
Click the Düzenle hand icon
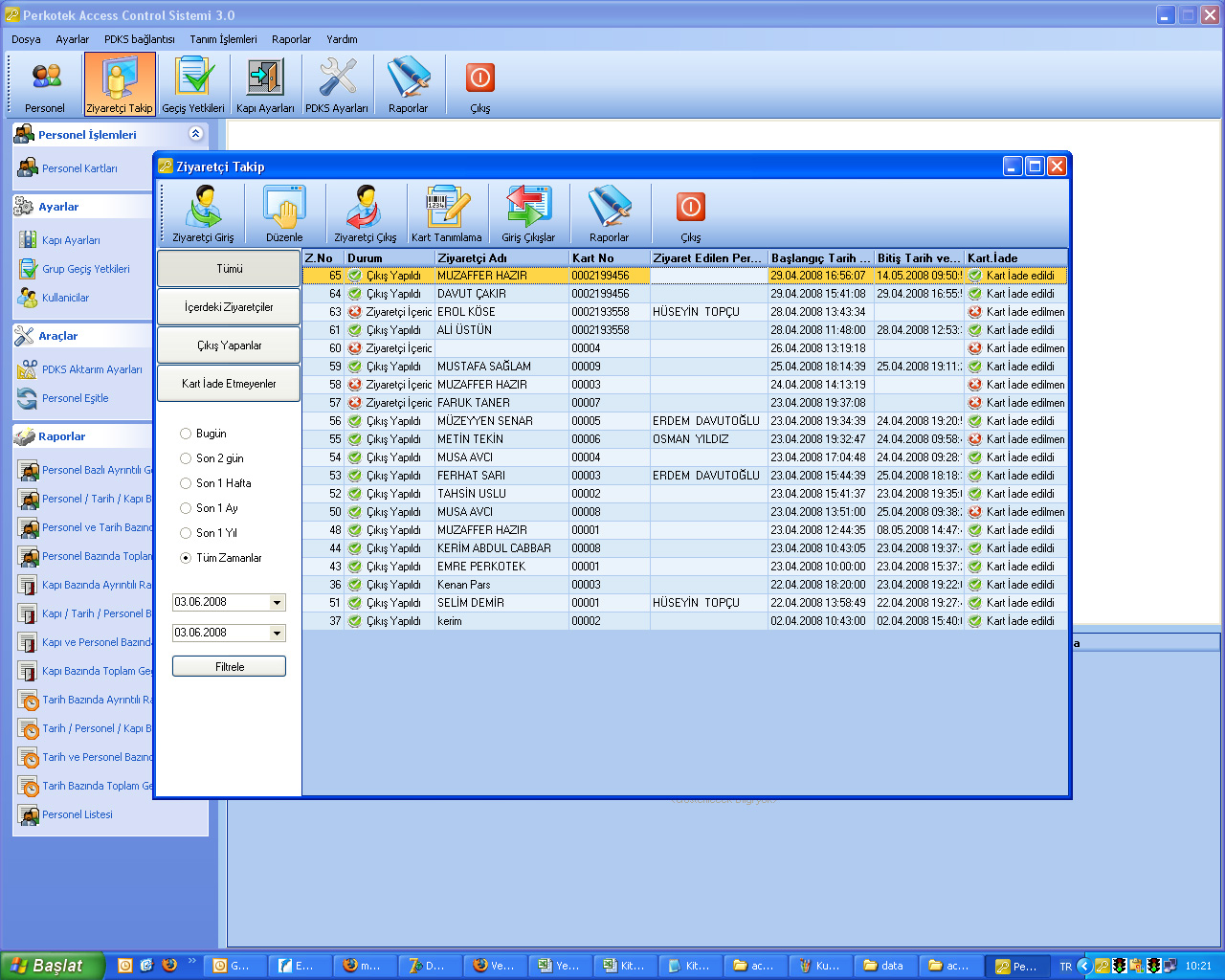(284, 213)
